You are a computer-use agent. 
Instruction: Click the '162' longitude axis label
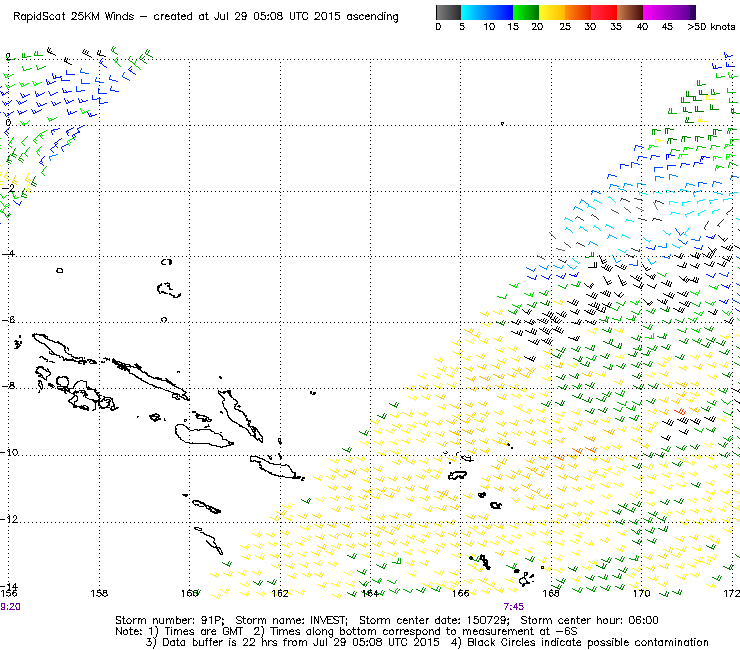(280, 593)
